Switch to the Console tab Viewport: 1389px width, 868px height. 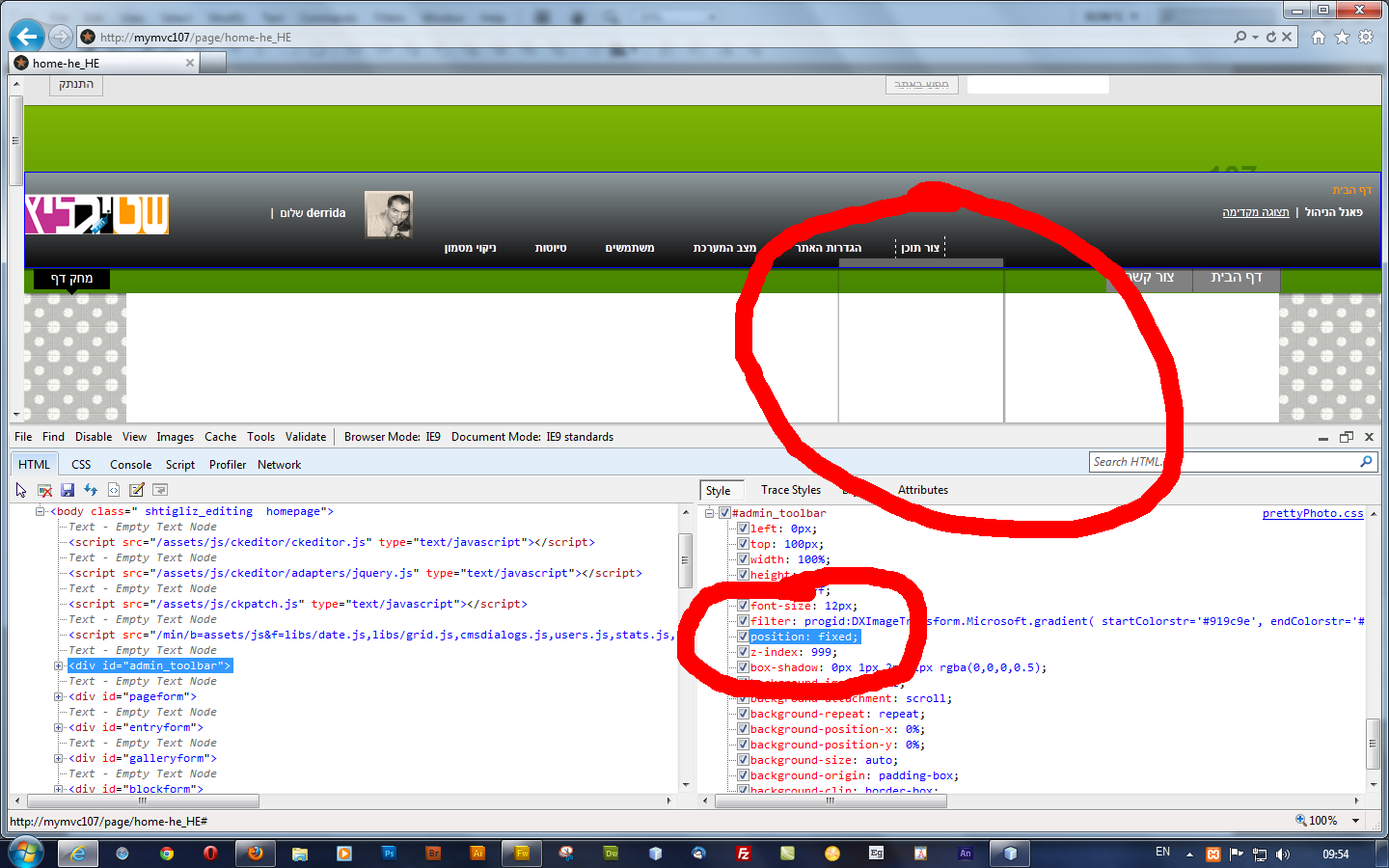130,465
